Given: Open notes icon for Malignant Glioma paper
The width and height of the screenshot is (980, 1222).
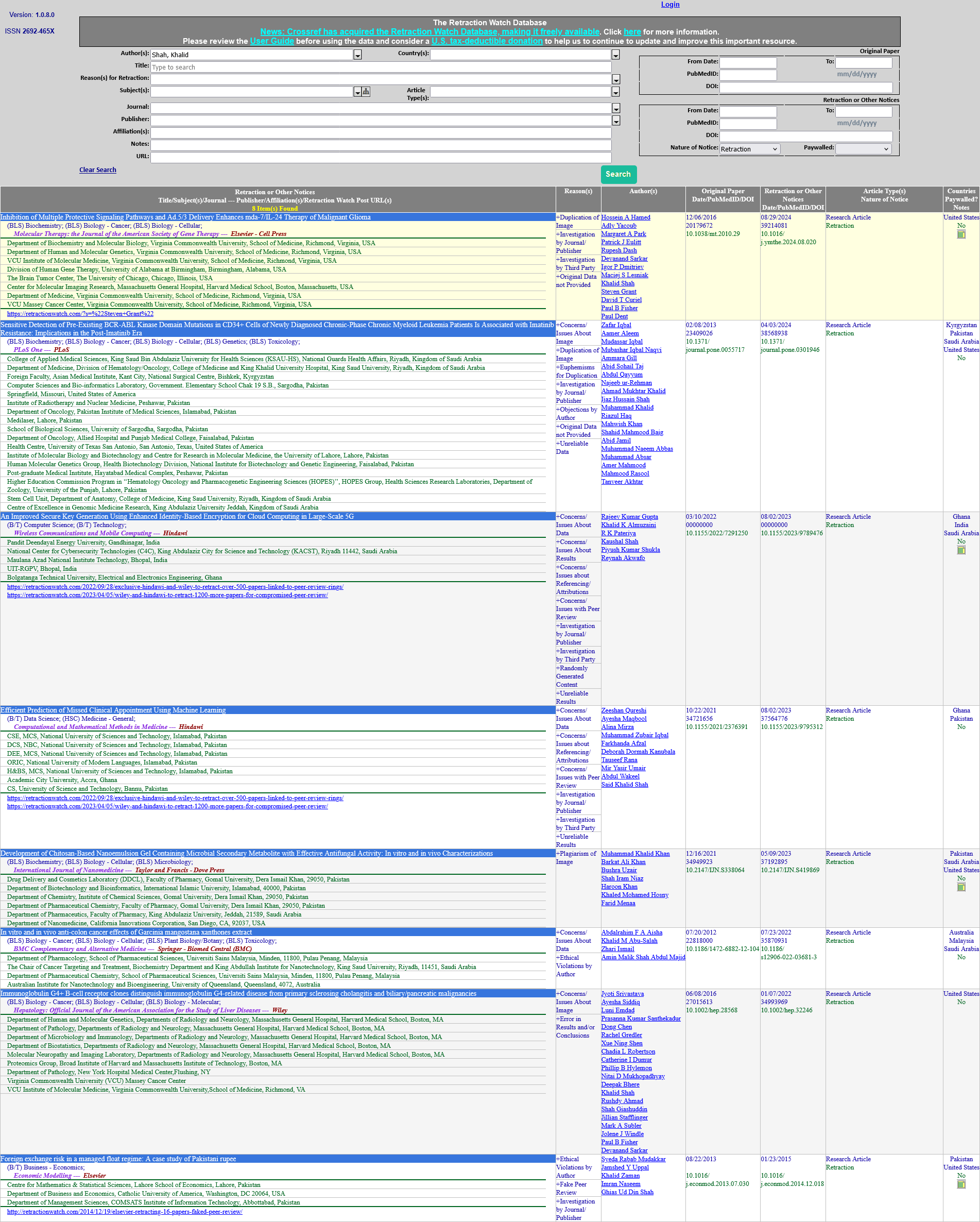Looking at the screenshot, I should 961,234.
